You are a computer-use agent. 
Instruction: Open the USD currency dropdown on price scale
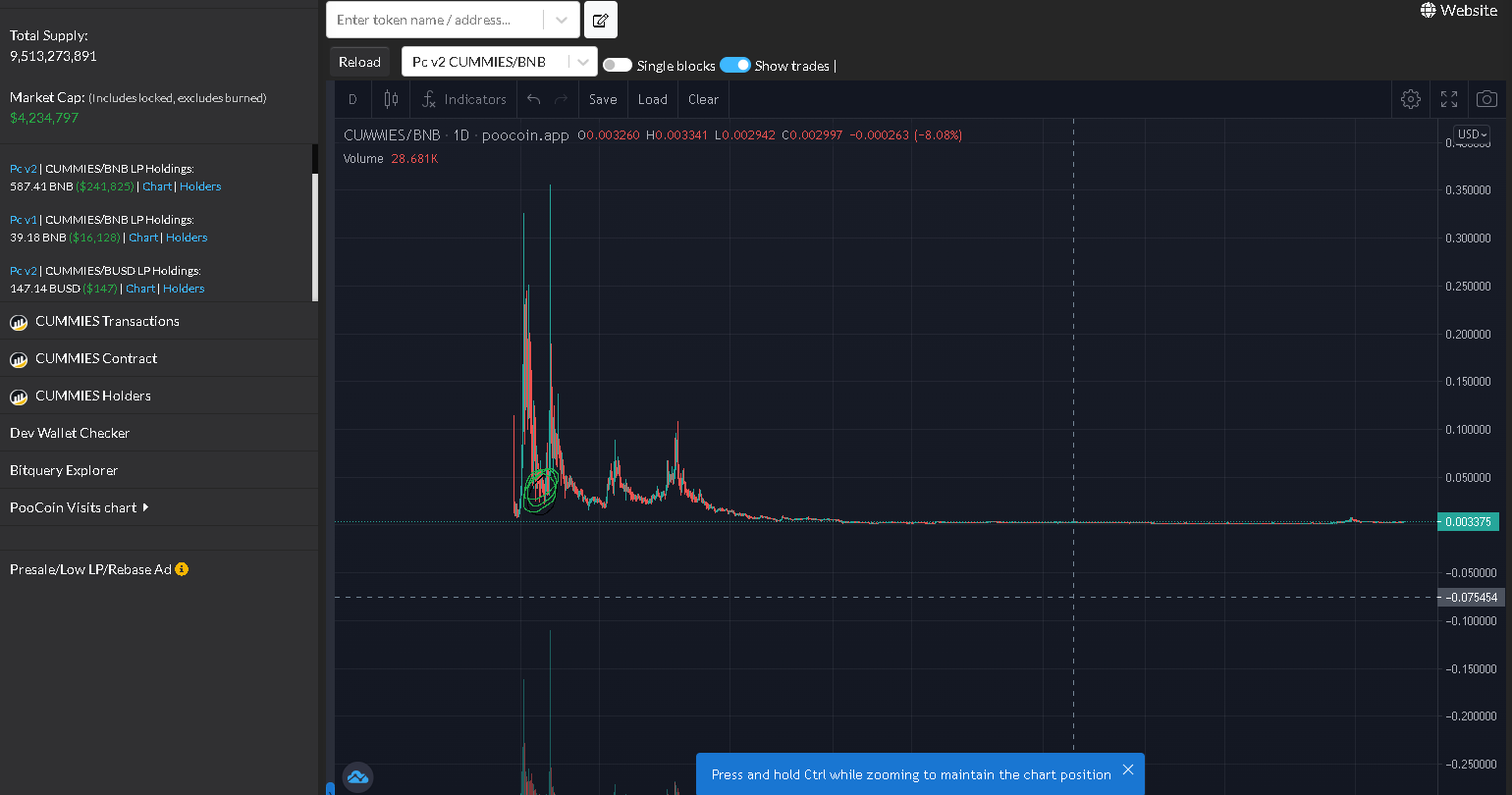[x=1473, y=134]
